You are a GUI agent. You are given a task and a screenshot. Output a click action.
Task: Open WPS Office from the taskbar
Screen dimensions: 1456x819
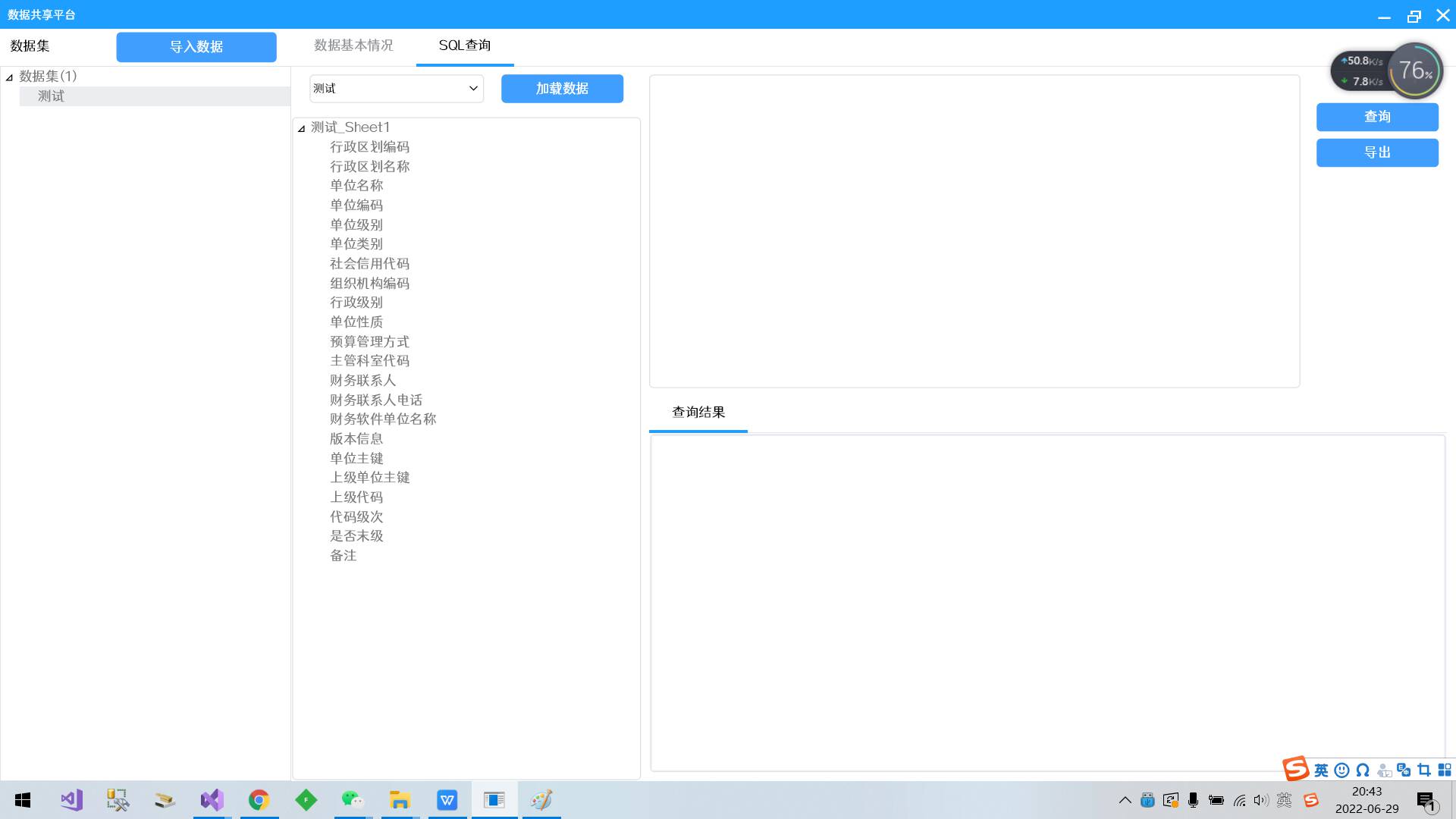447,800
